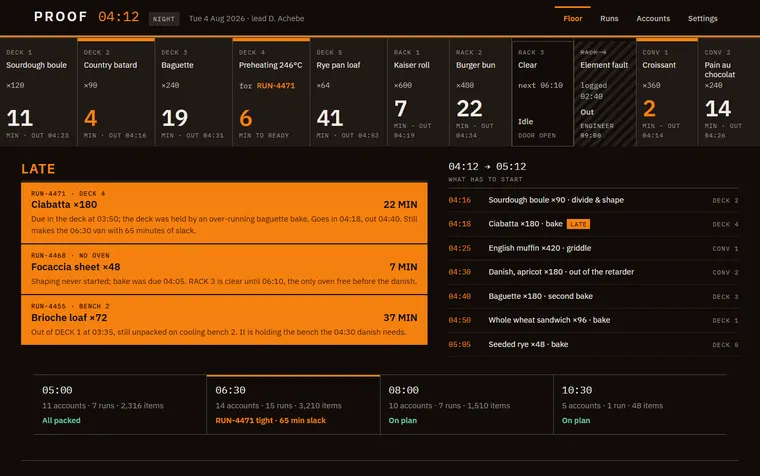
Task: Click 'ENGINEER 09:00' in RACK 4 card
Action: point(597,130)
